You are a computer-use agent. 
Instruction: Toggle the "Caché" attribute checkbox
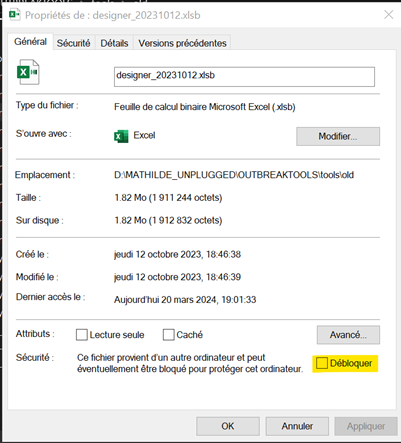[x=168, y=335]
